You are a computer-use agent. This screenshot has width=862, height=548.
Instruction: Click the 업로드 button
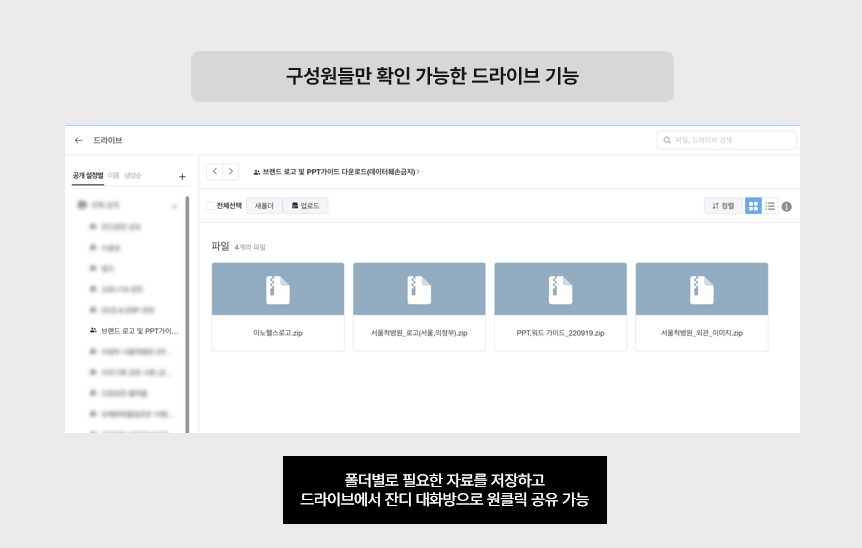click(305, 206)
